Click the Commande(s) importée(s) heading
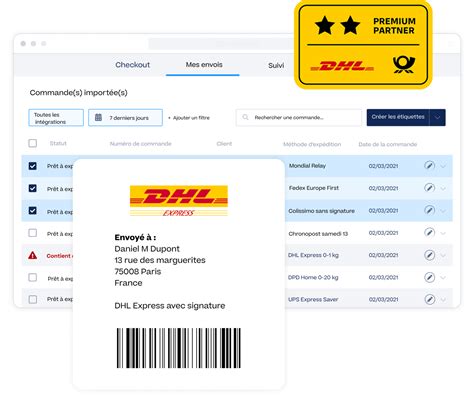The image size is (474, 396). pyautogui.click(x=79, y=93)
